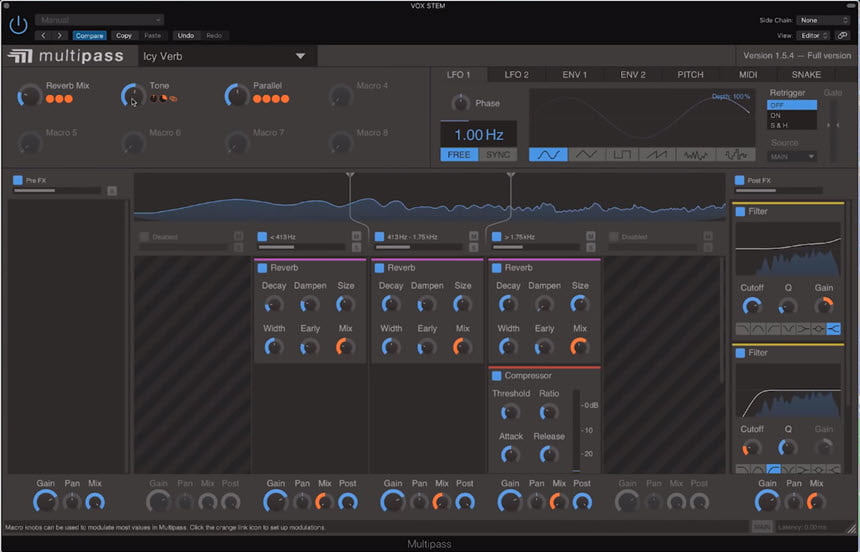860x552 pixels.
Task: Set LFO rate mode to FREE
Action: [459, 155]
